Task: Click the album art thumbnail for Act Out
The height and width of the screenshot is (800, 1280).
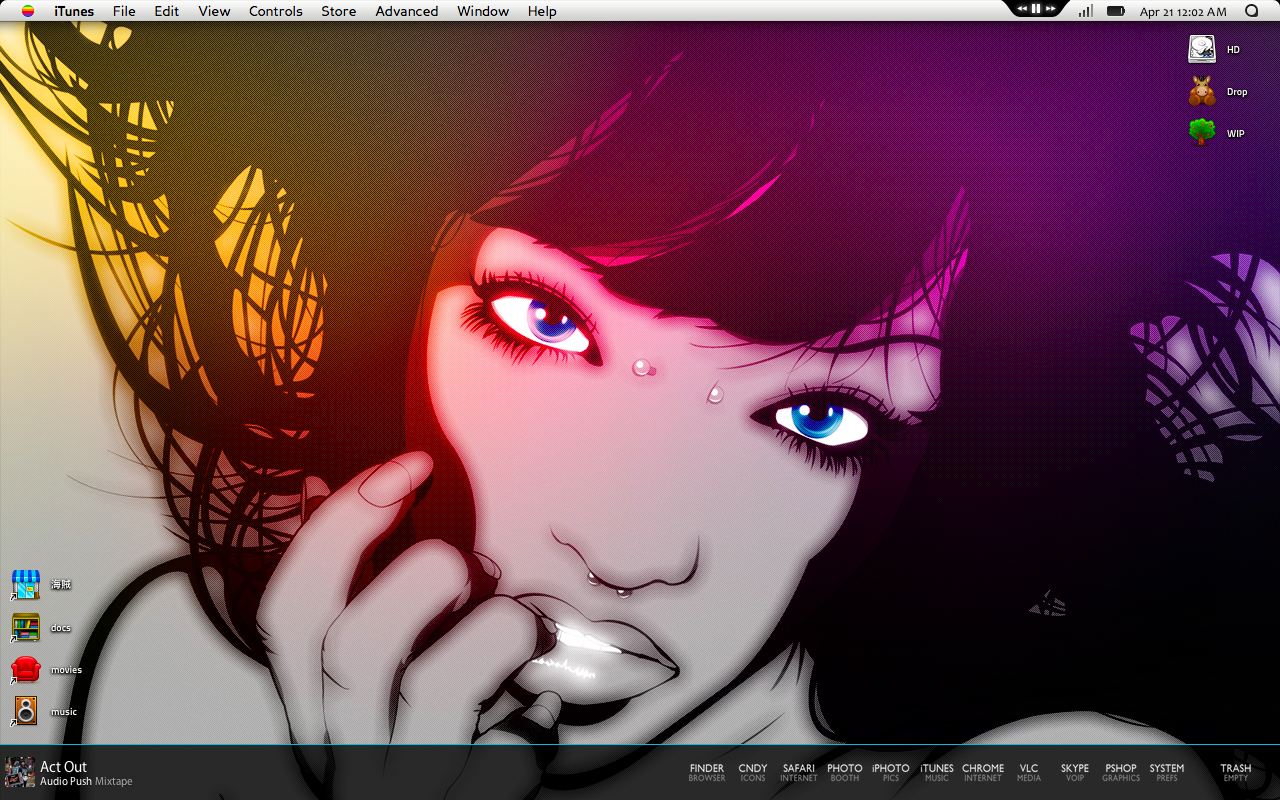Action: point(20,772)
